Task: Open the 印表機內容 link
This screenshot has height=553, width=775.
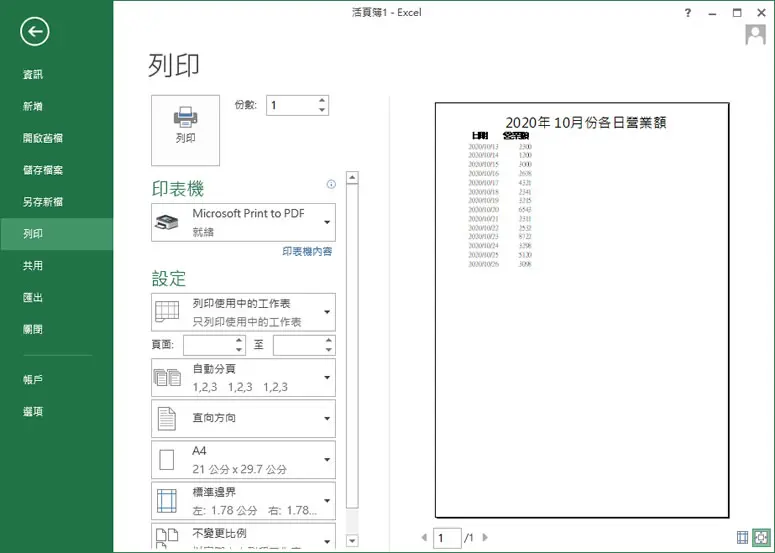Action: pos(307,252)
